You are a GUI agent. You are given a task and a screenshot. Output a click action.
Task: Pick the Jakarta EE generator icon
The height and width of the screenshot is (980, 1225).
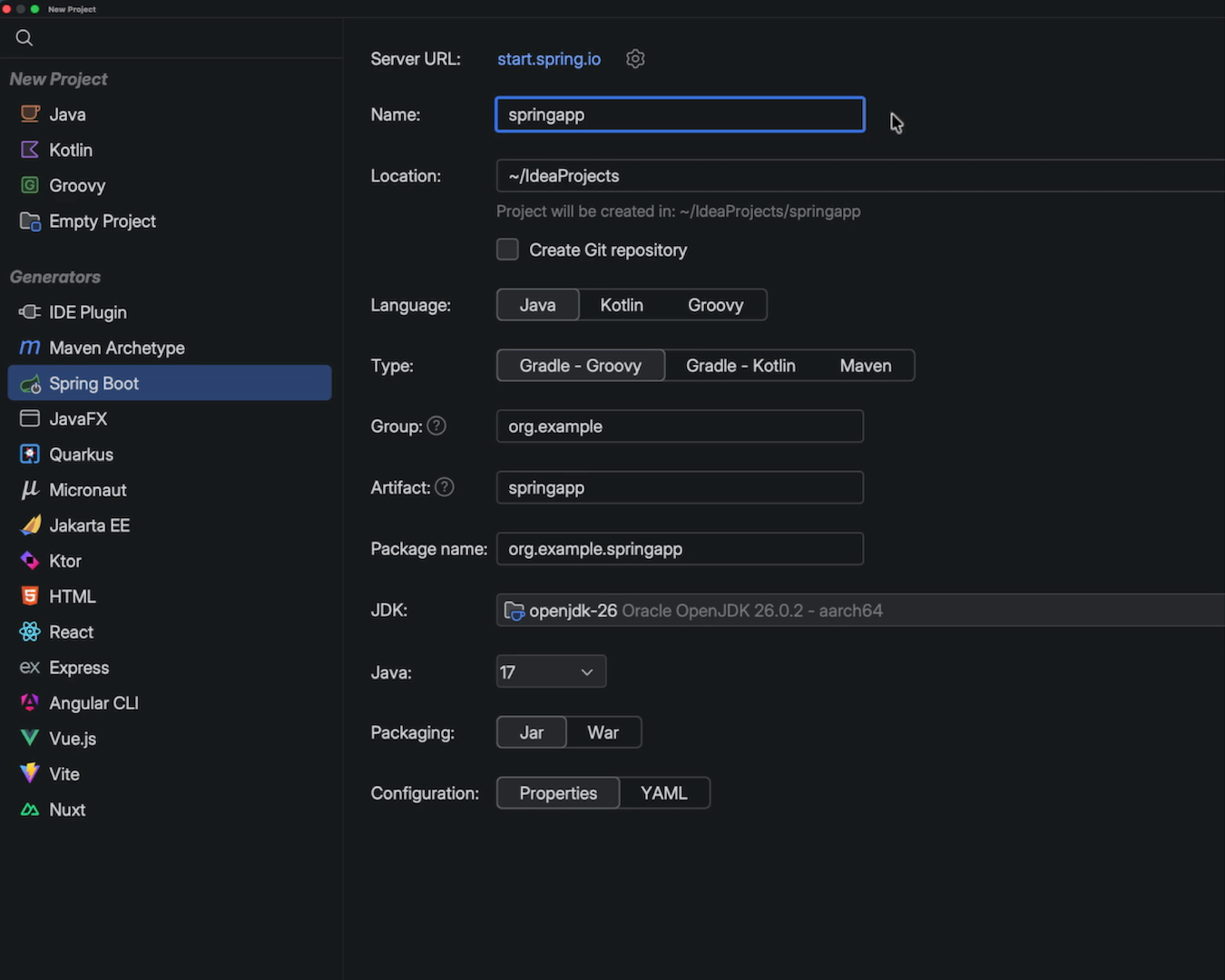30,525
